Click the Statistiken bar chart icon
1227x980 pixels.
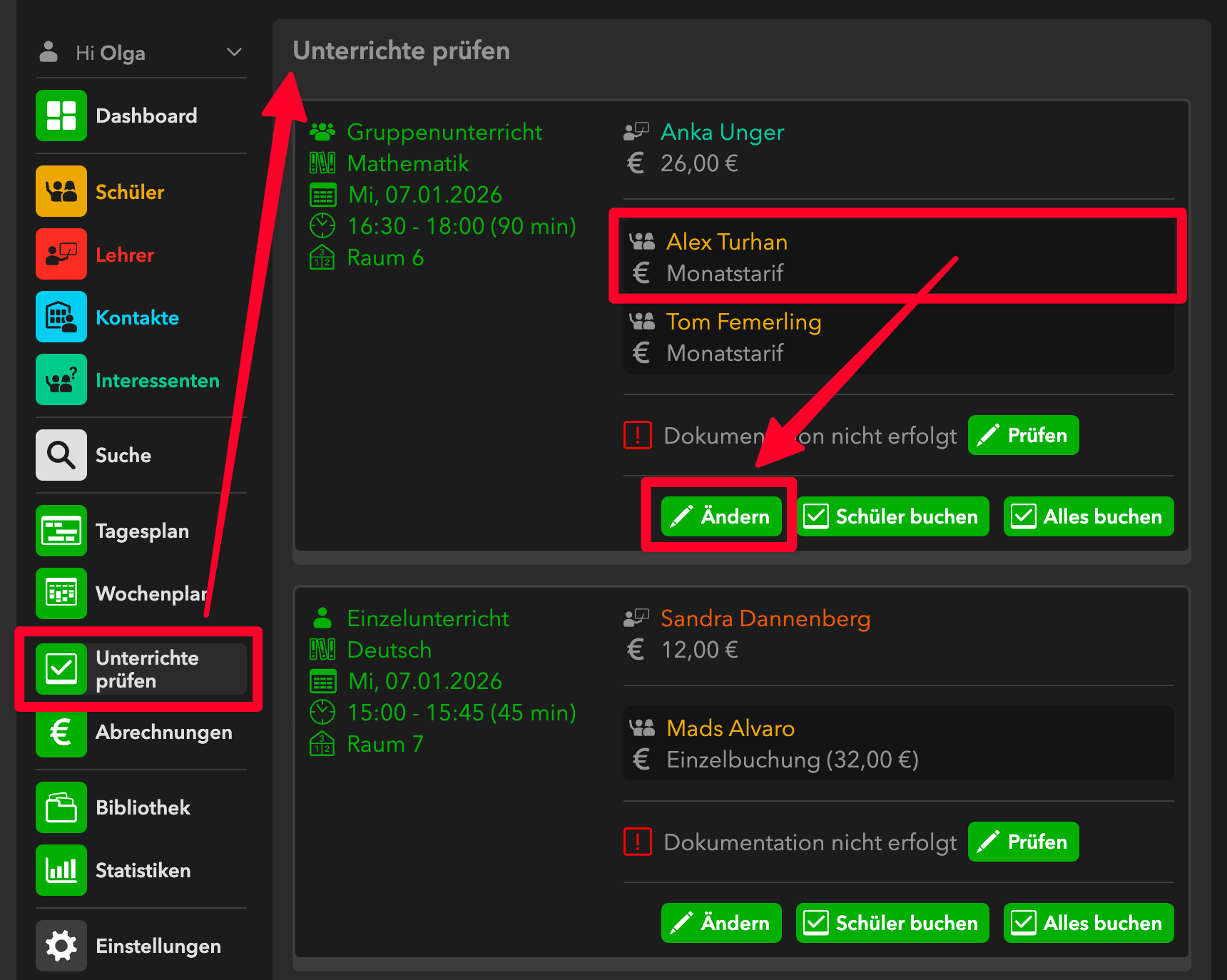click(x=61, y=870)
